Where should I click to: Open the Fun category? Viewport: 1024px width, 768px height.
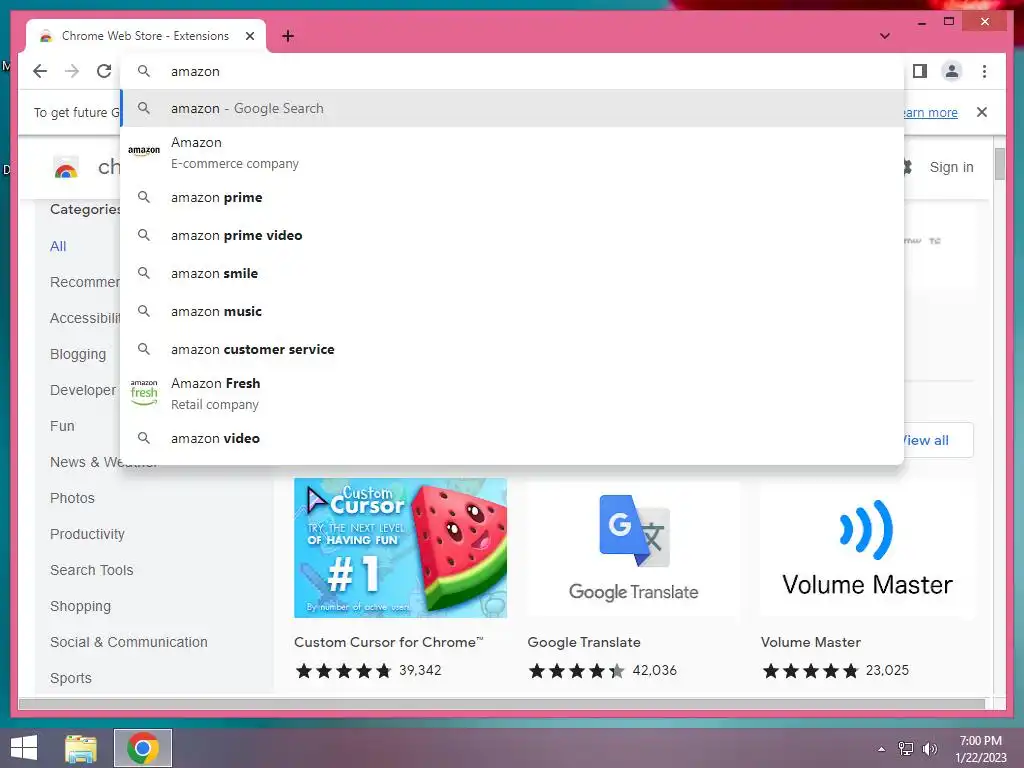(62, 426)
